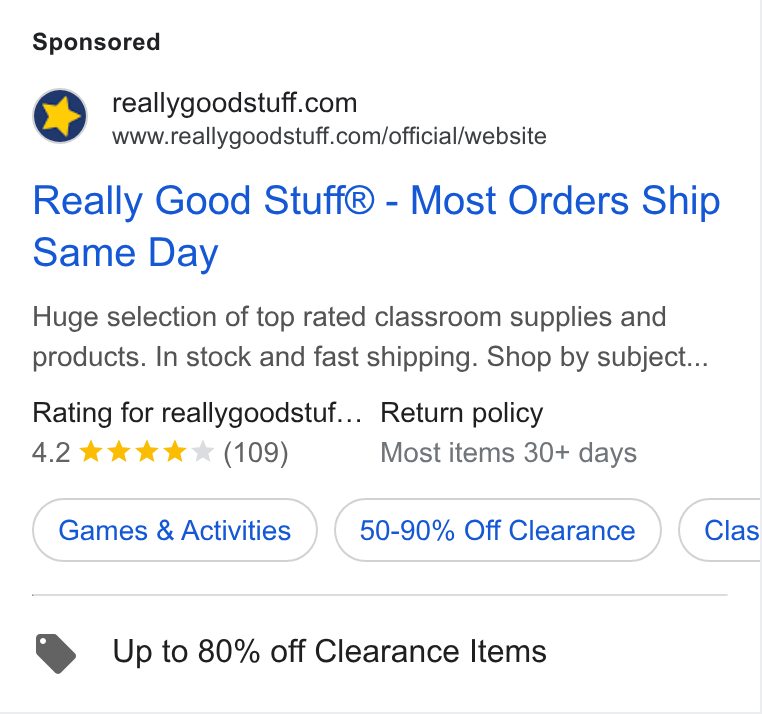
Task: Open the Up to 80% off Clearance Items offer
Action: 329,651
